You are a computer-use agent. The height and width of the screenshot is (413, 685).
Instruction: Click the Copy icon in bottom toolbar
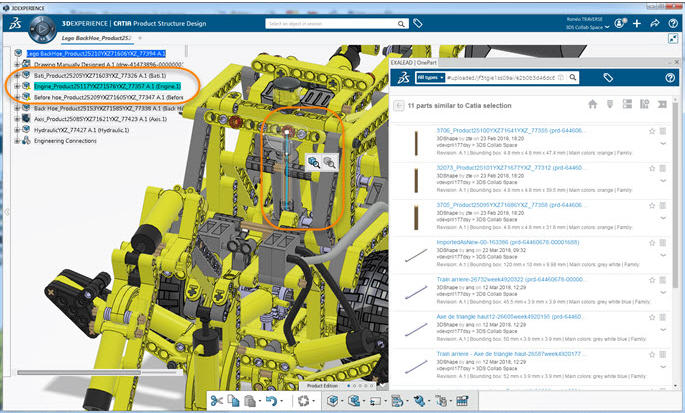234,400
